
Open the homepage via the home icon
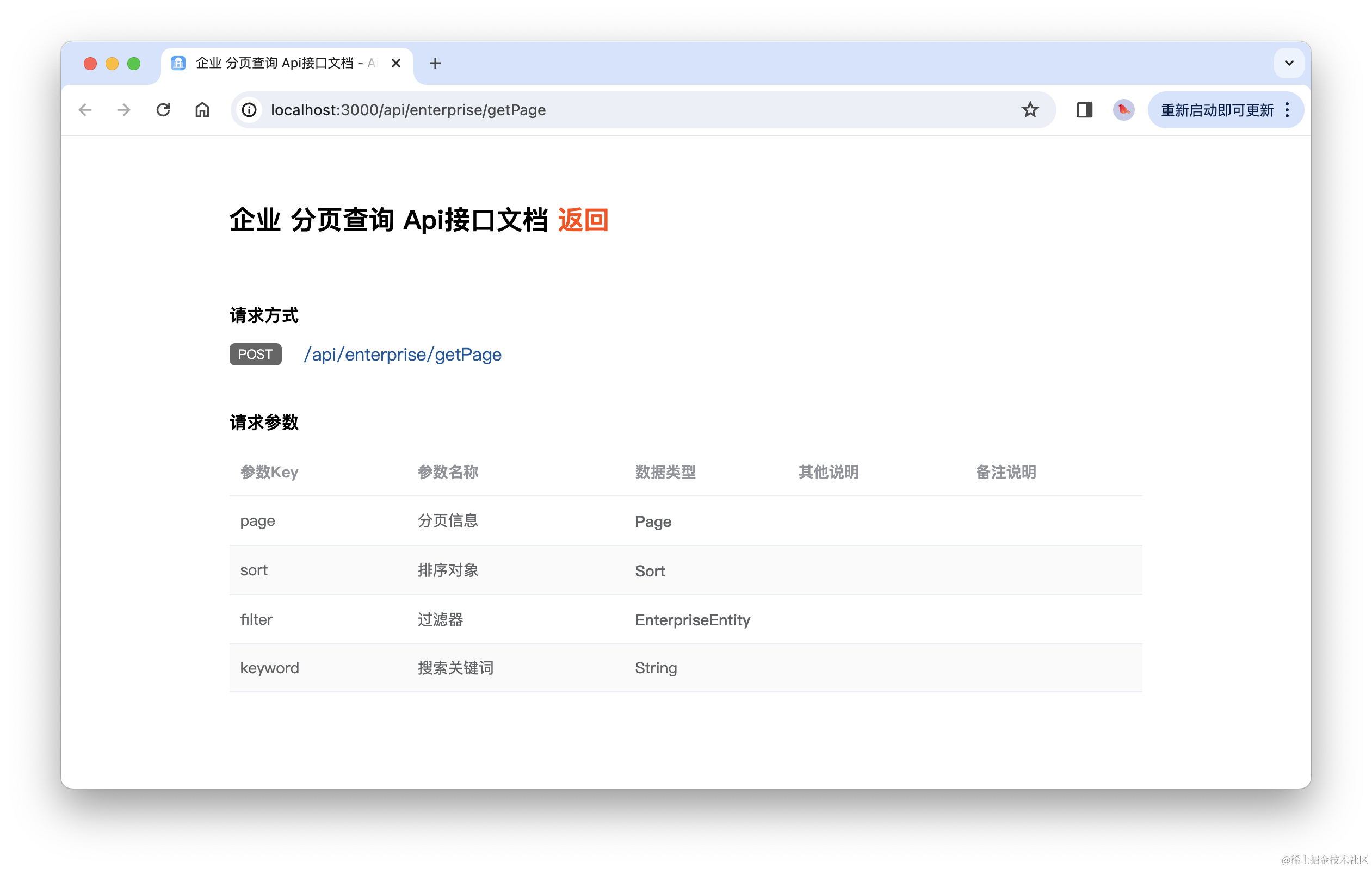pos(202,110)
